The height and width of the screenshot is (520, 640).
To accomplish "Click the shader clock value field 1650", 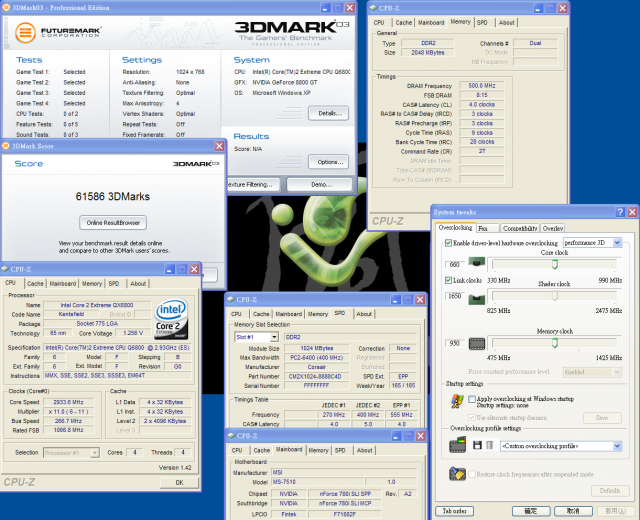I will [x=454, y=296].
